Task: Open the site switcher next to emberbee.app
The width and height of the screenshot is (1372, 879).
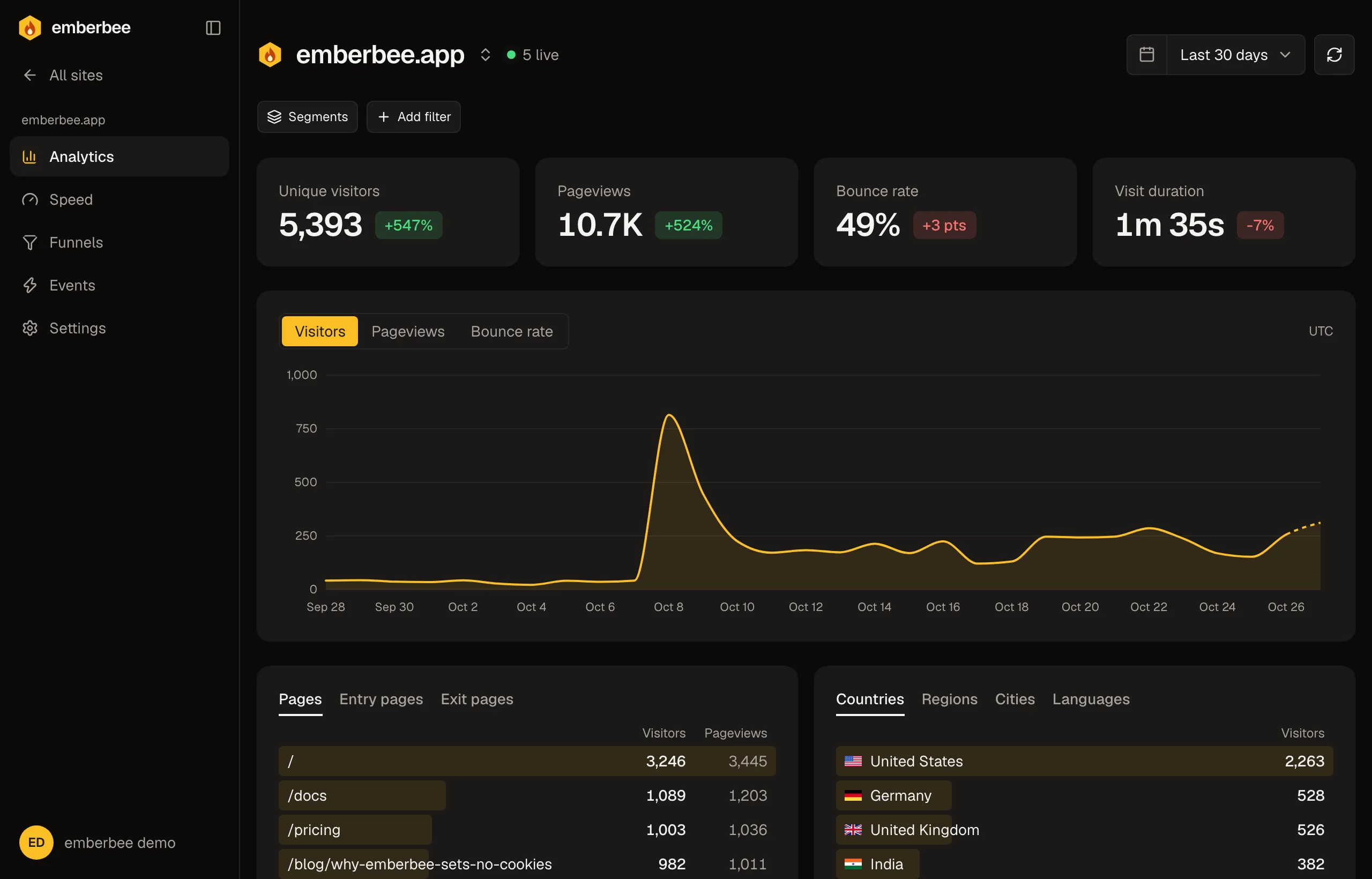Action: coord(485,55)
